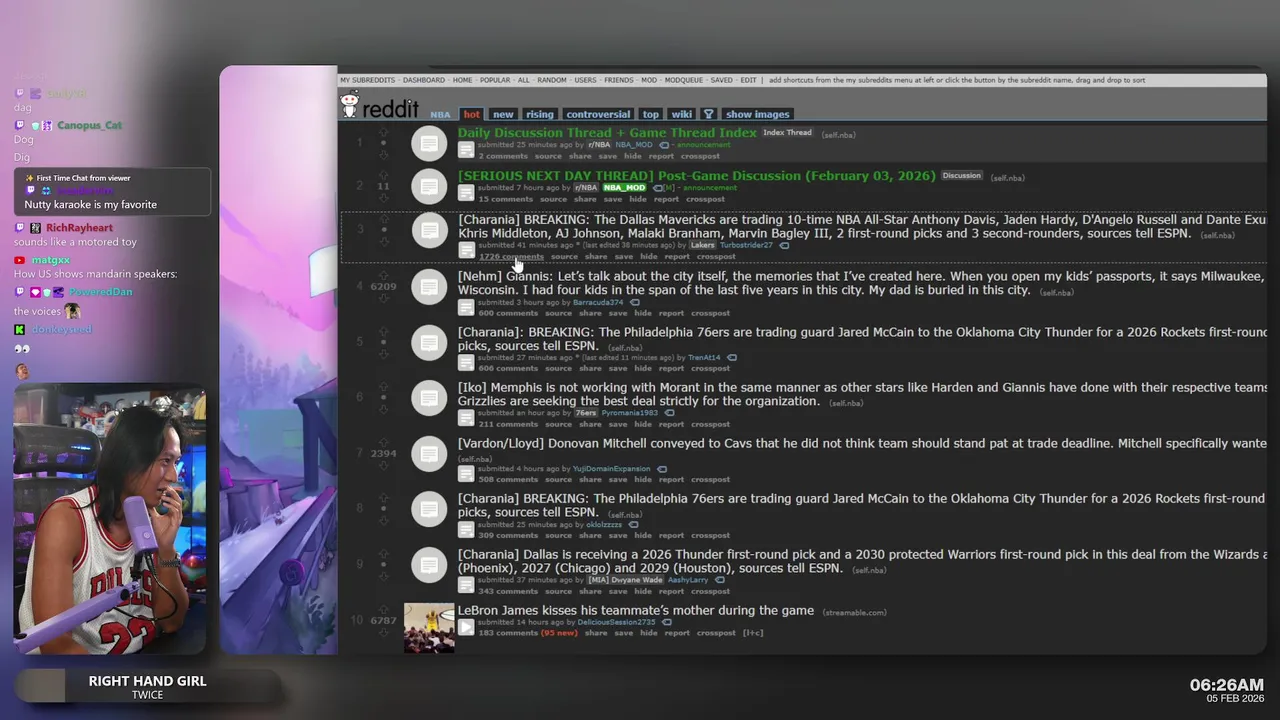Viewport: 1280px width, 720px height.
Task: Open SAVED in the top bar
Action: 721,80
